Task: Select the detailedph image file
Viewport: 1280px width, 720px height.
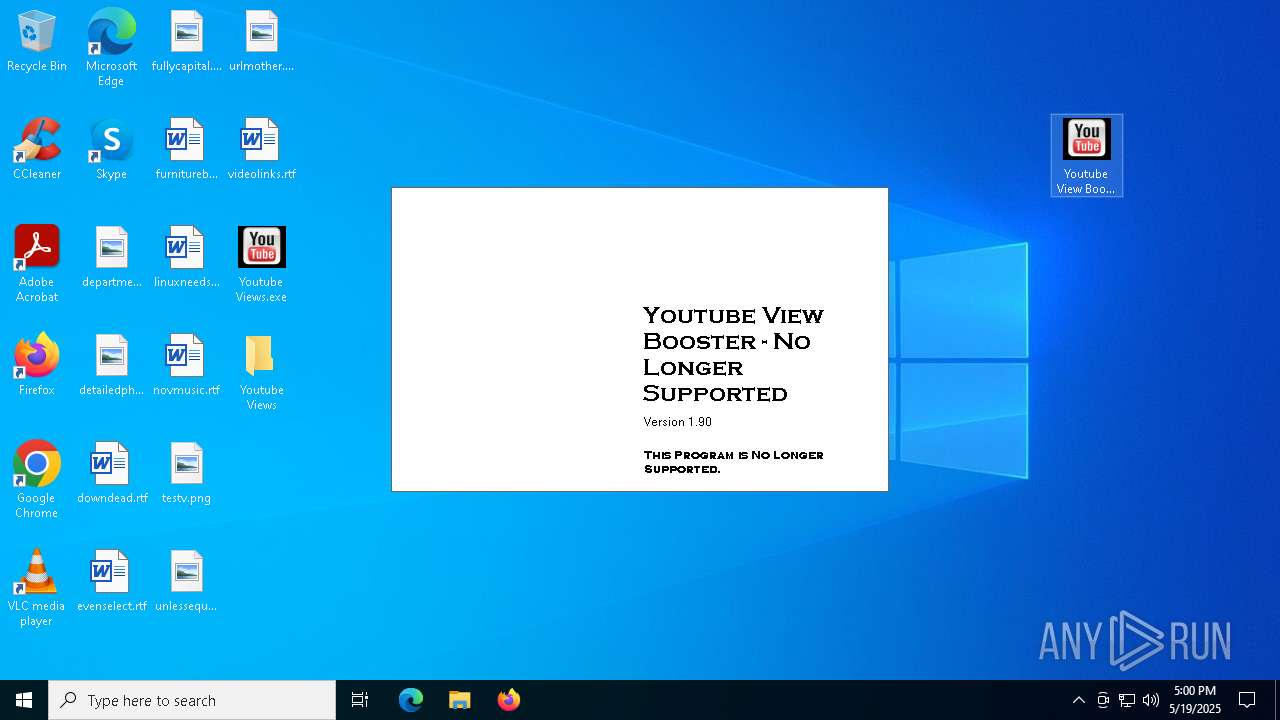Action: (111, 366)
